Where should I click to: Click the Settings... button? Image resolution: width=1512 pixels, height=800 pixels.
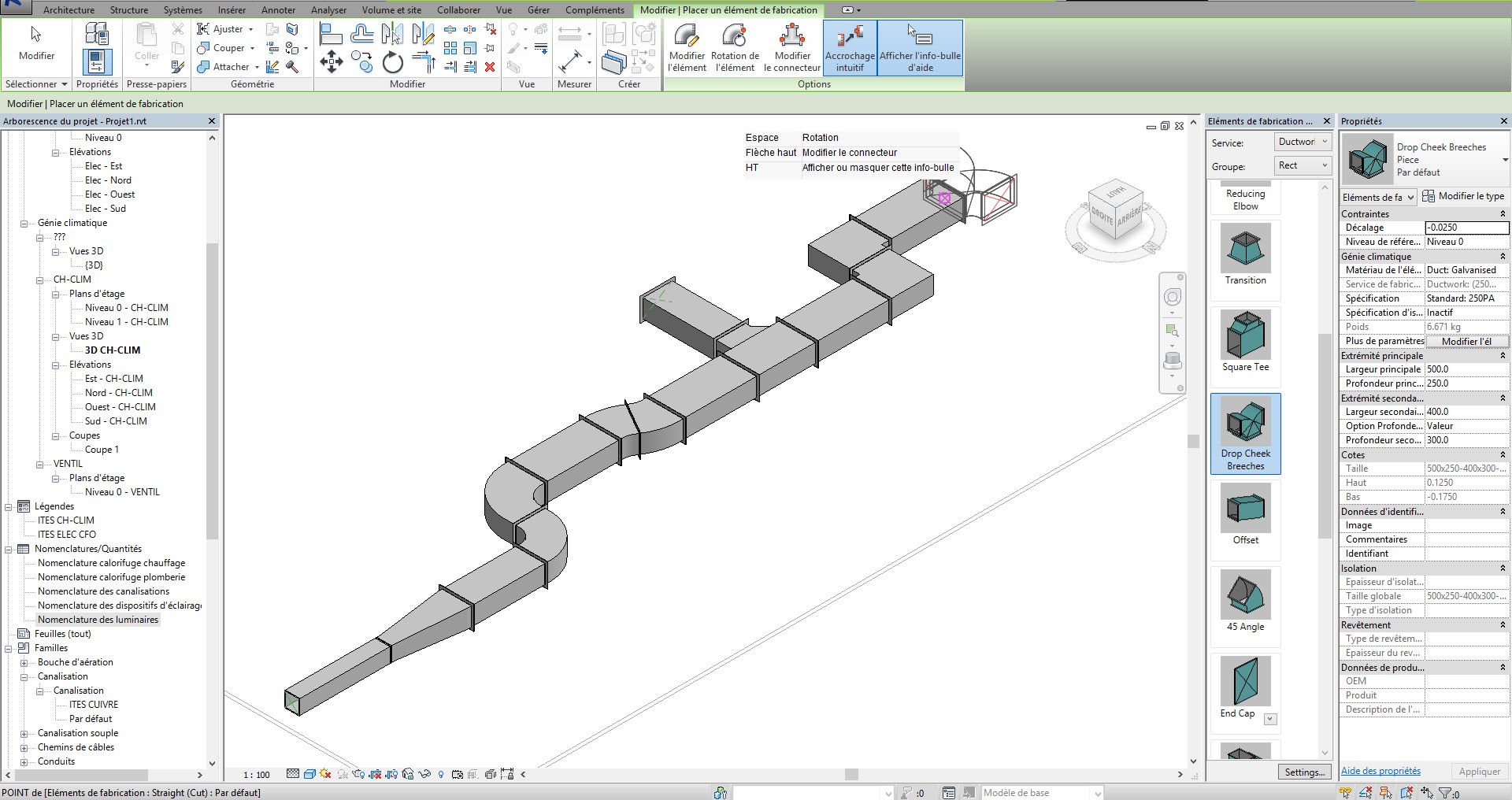(x=1304, y=772)
